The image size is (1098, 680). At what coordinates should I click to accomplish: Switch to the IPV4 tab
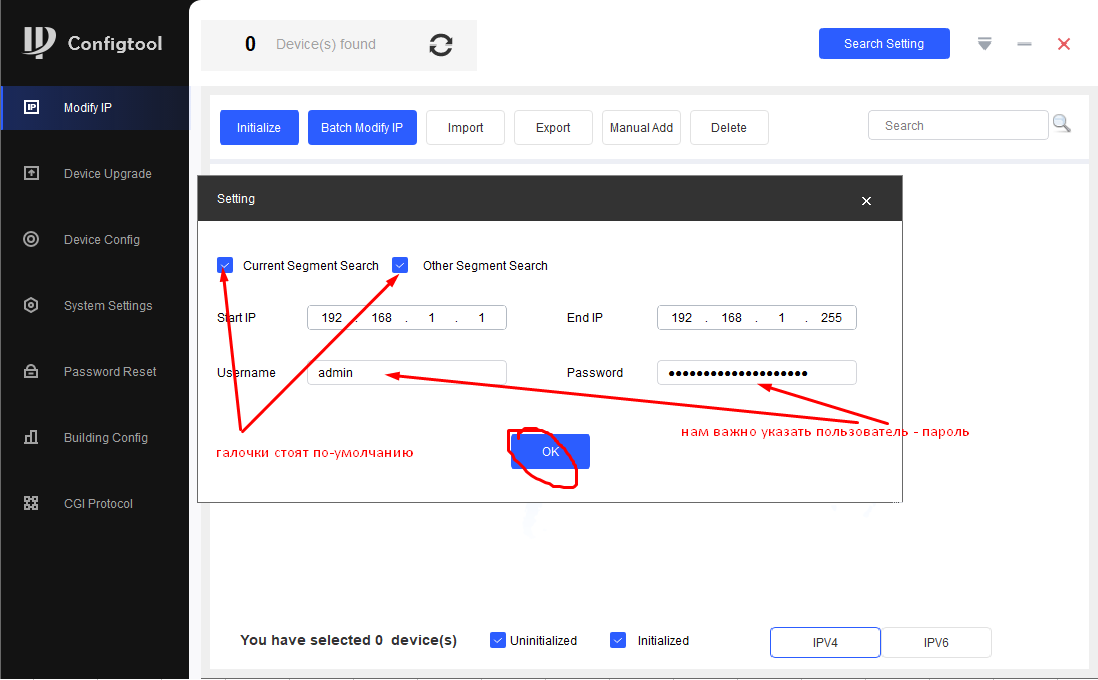click(x=825, y=642)
